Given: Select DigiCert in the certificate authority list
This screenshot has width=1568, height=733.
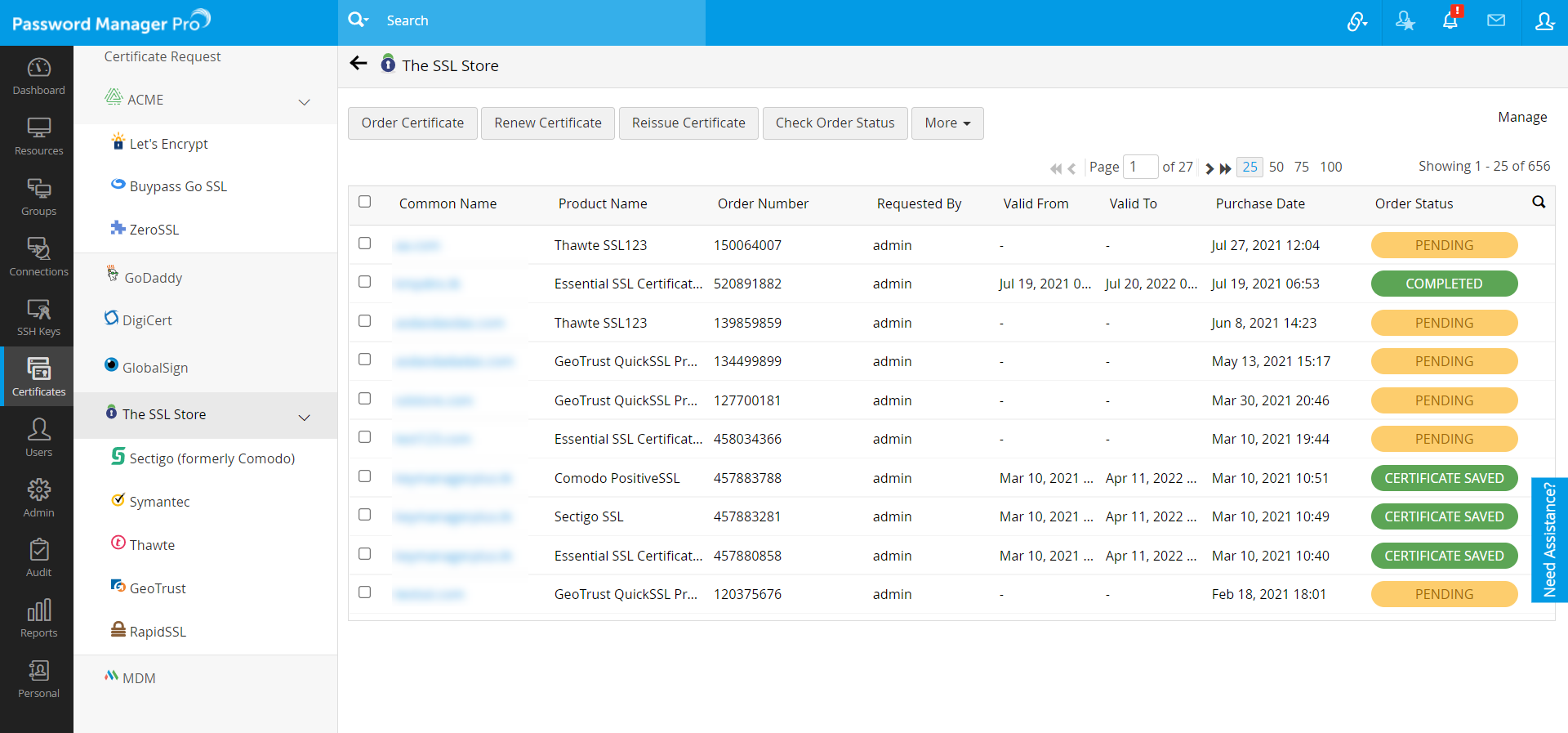Looking at the screenshot, I should click(147, 320).
